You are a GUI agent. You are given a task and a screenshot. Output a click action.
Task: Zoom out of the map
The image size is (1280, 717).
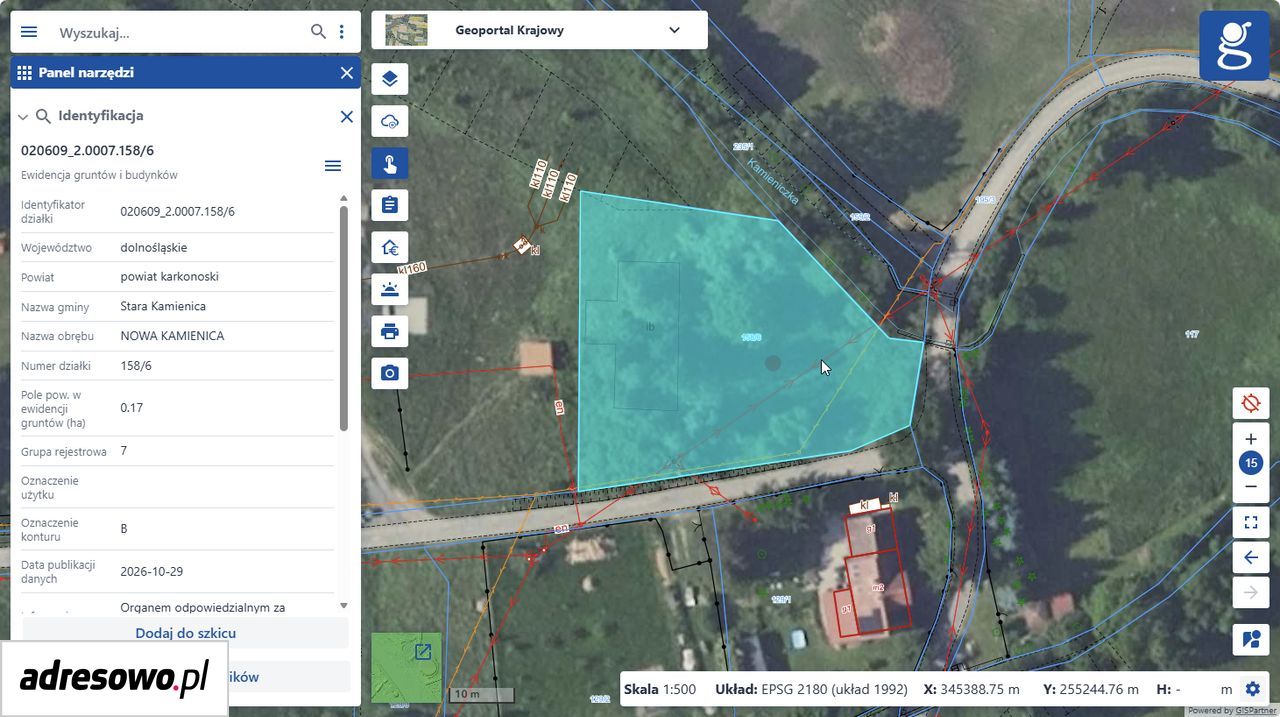1251,487
